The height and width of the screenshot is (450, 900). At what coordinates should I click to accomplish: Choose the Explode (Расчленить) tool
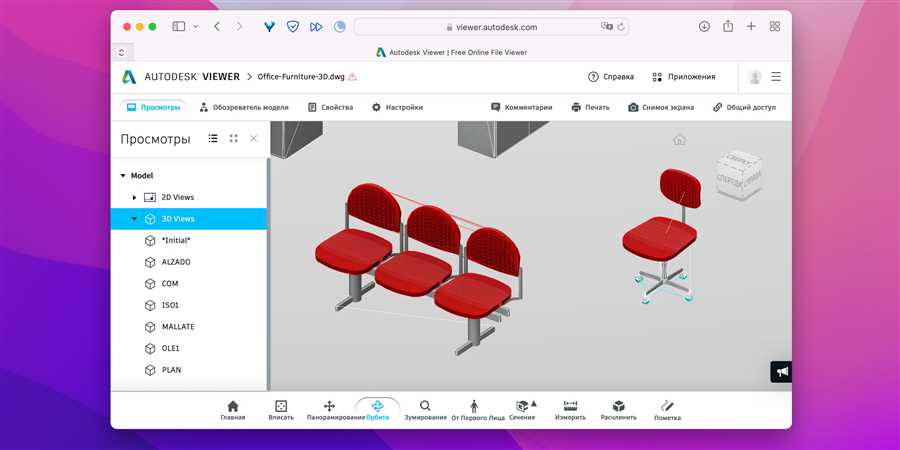[619, 408]
